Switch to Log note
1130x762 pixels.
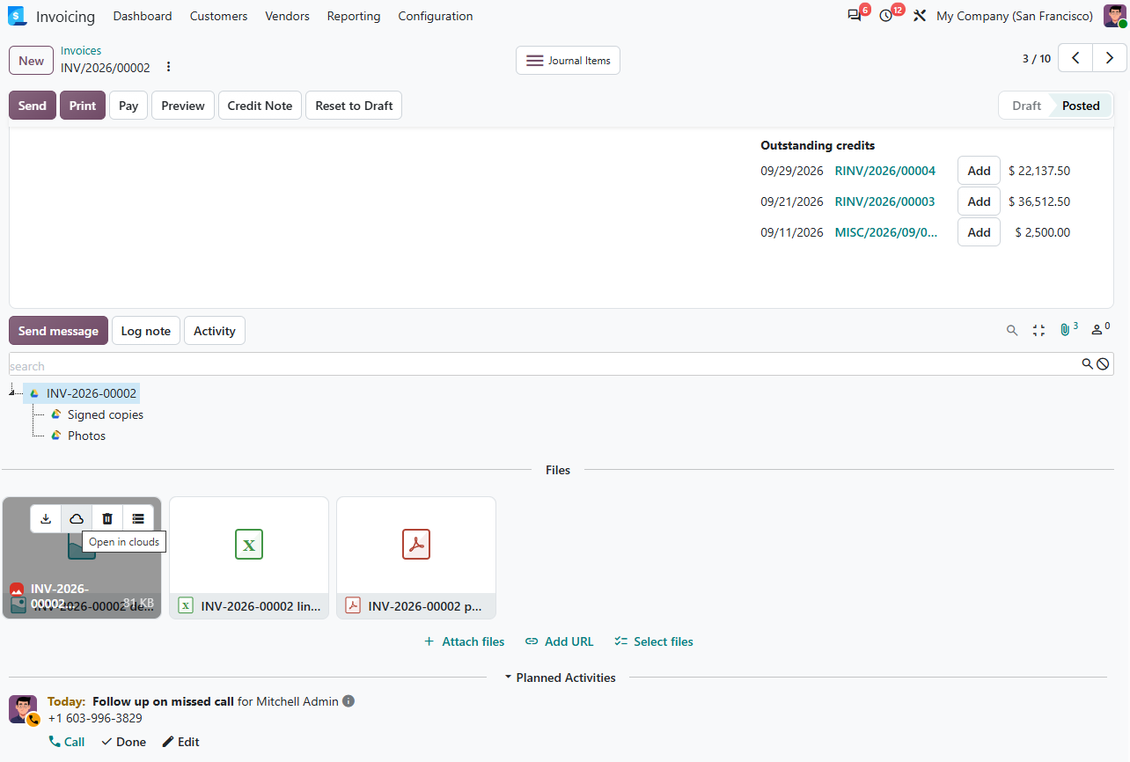click(x=146, y=331)
